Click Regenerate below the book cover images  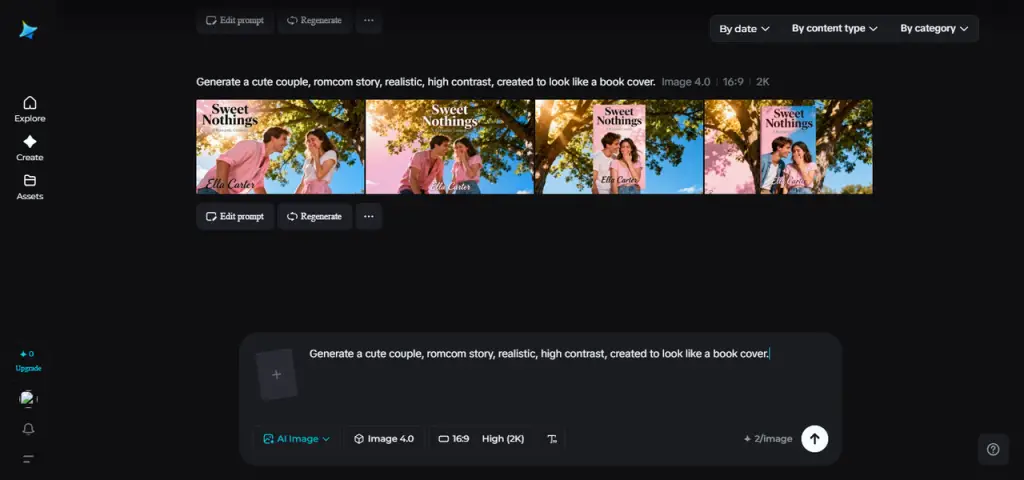pyautogui.click(x=315, y=216)
